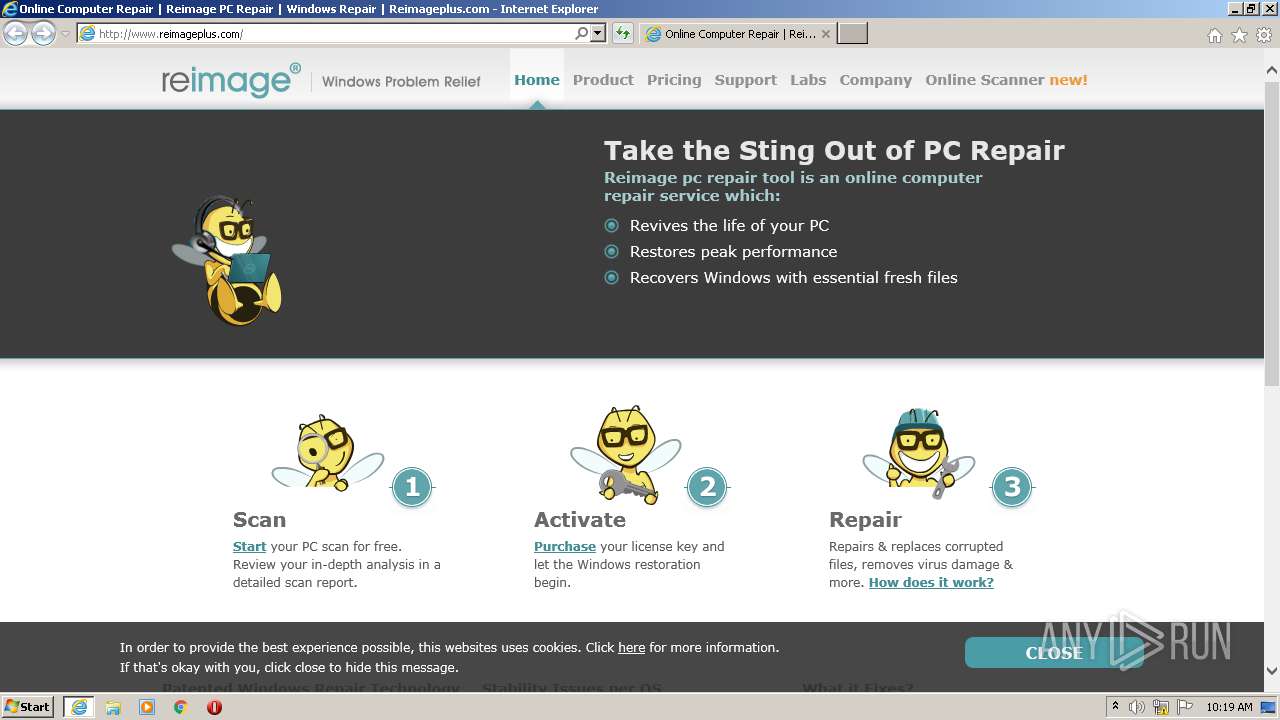Show hidden tray icons arrow
Screen dimensions: 1280x720
pyautogui.click(x=1115, y=707)
